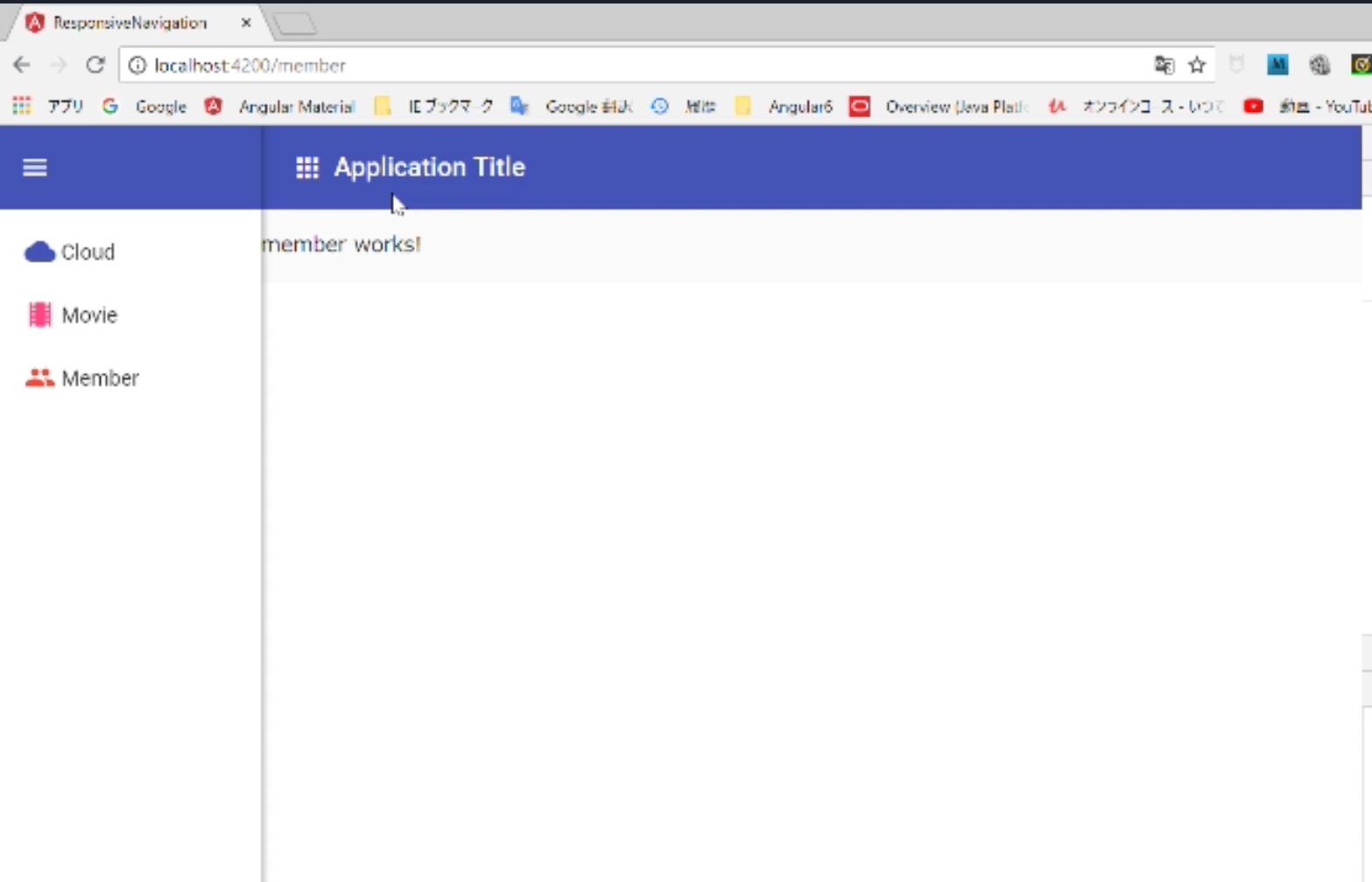This screenshot has height=882, width=1372.
Task: Click the blue M extension icon
Action: (1277, 65)
